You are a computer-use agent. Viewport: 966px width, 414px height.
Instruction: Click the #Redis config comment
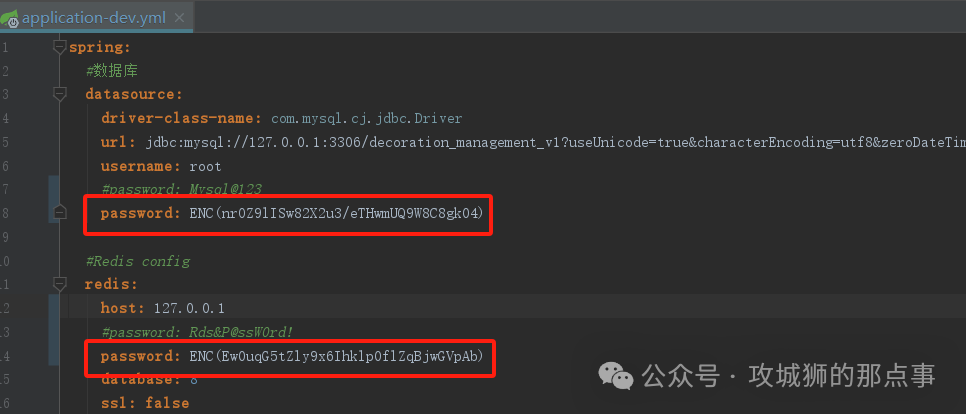coord(137,261)
